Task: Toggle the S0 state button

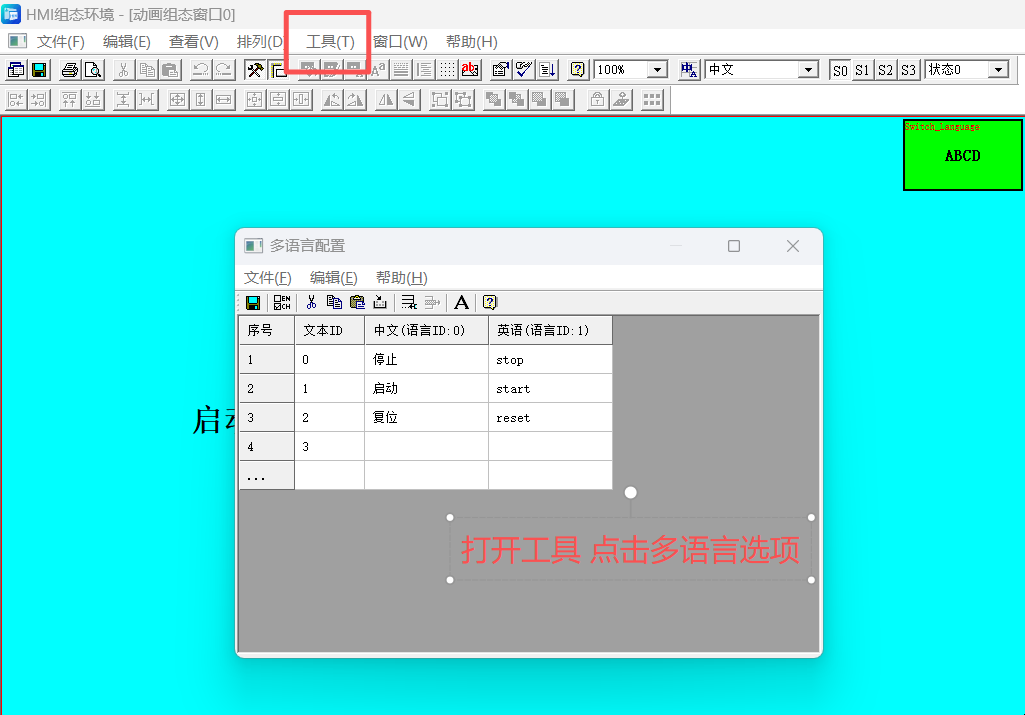Action: [x=840, y=69]
